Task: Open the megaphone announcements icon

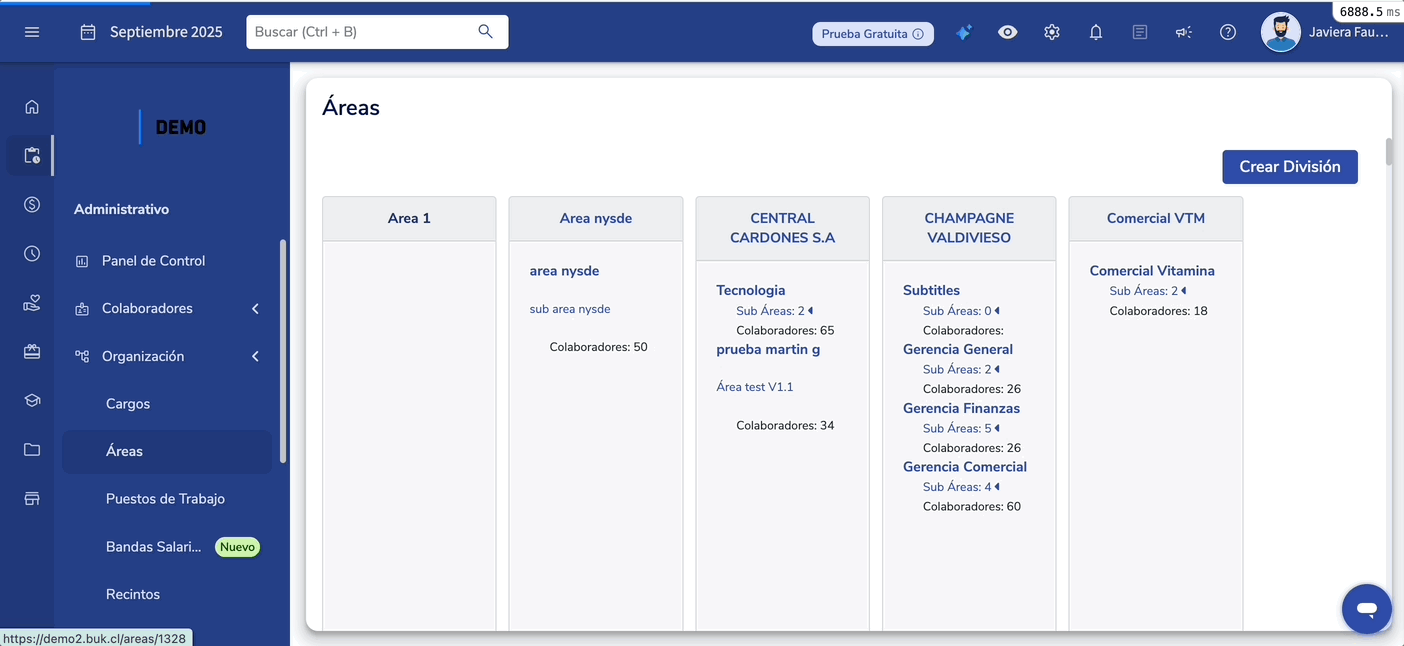Action: pyautogui.click(x=1184, y=32)
